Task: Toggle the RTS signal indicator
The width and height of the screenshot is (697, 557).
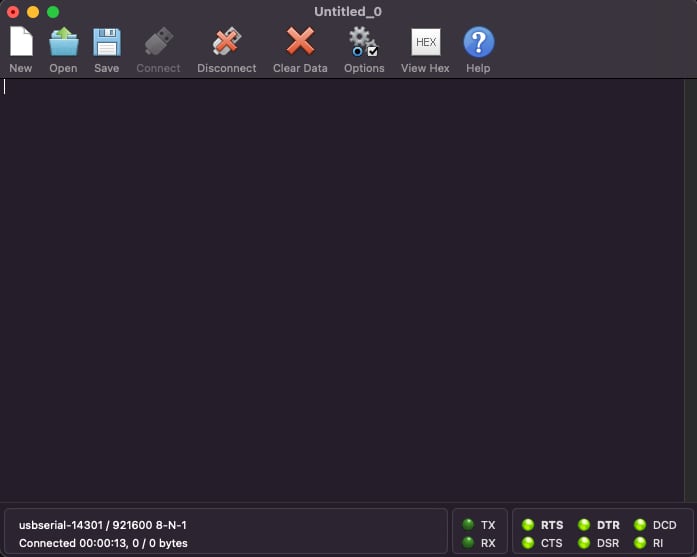Action: click(528, 525)
